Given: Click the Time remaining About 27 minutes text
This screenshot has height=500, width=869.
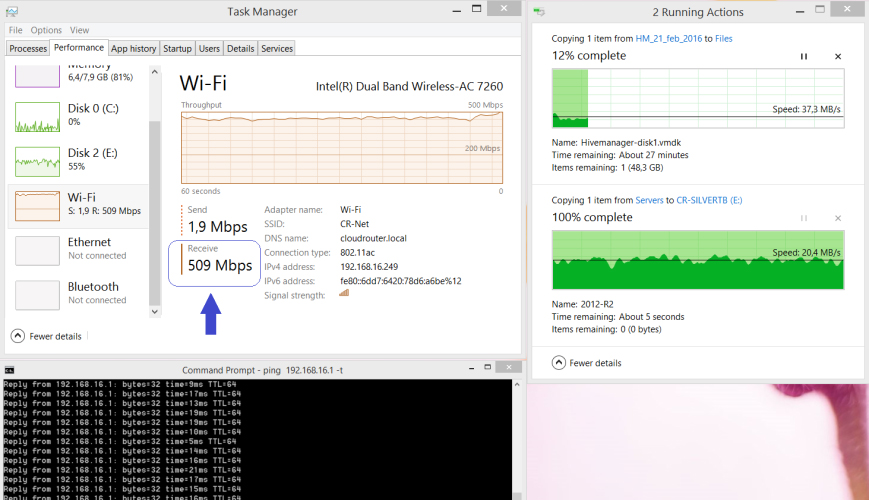Looking at the screenshot, I should (x=620, y=155).
